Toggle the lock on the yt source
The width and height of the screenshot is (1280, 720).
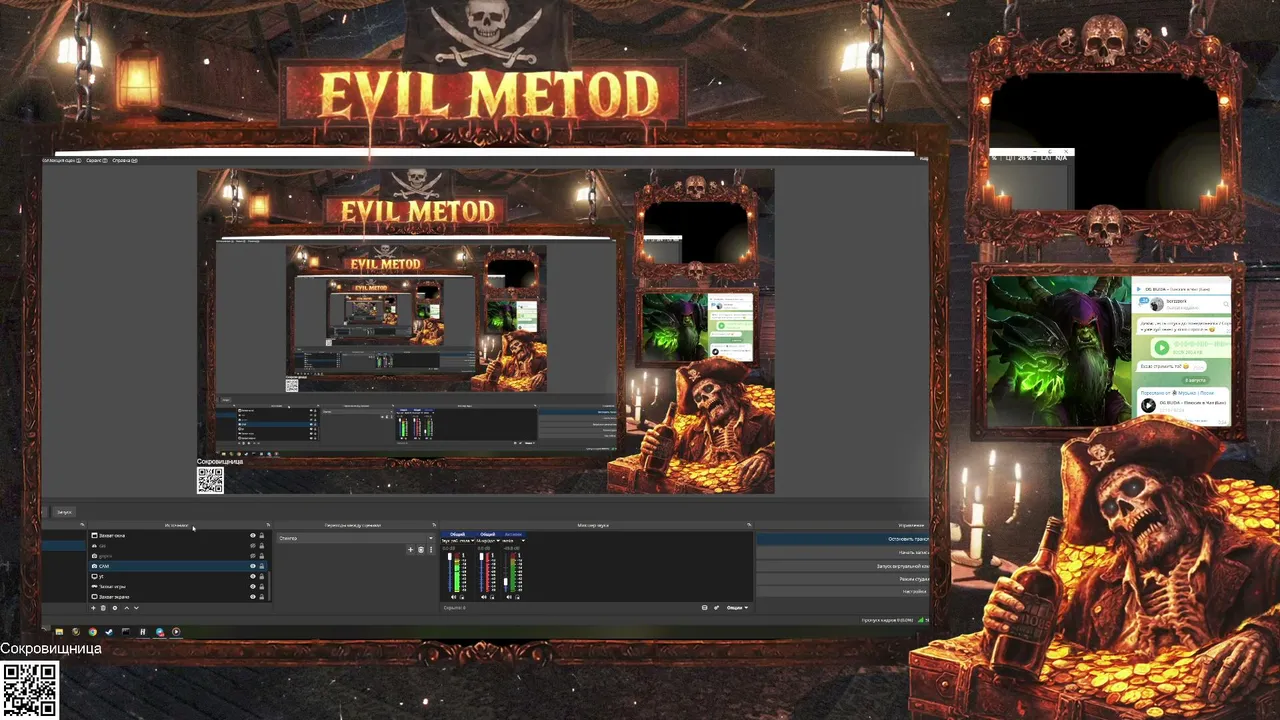point(262,577)
